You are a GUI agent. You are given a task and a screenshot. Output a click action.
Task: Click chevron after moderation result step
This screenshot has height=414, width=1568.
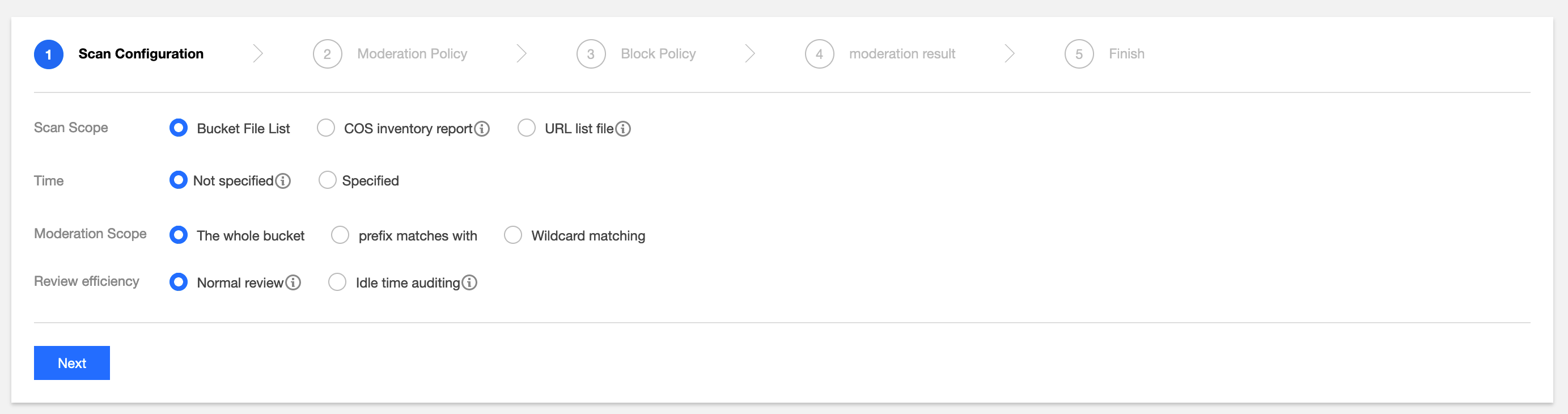point(1010,53)
